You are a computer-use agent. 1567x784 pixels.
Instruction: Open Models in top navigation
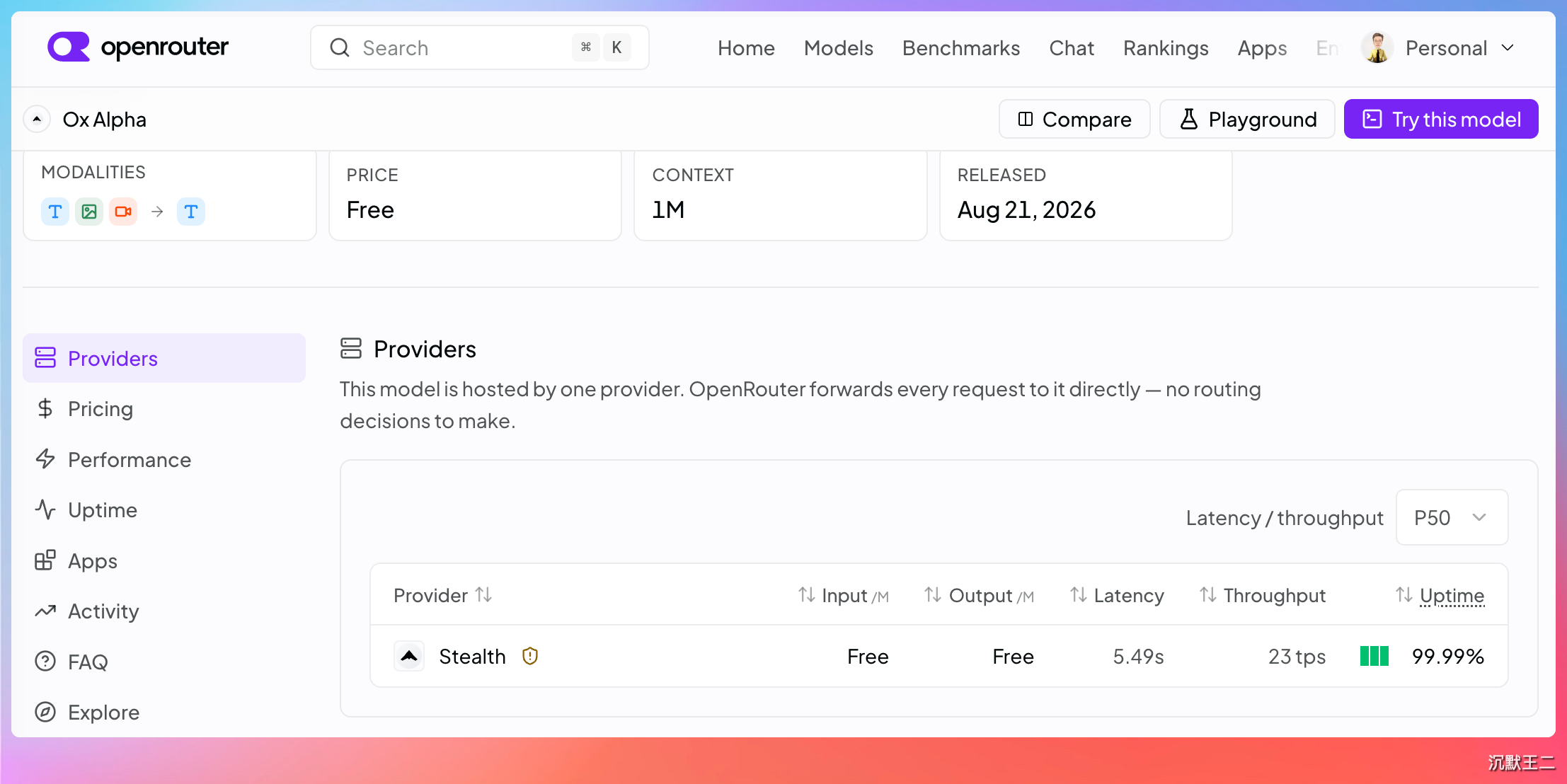point(839,47)
